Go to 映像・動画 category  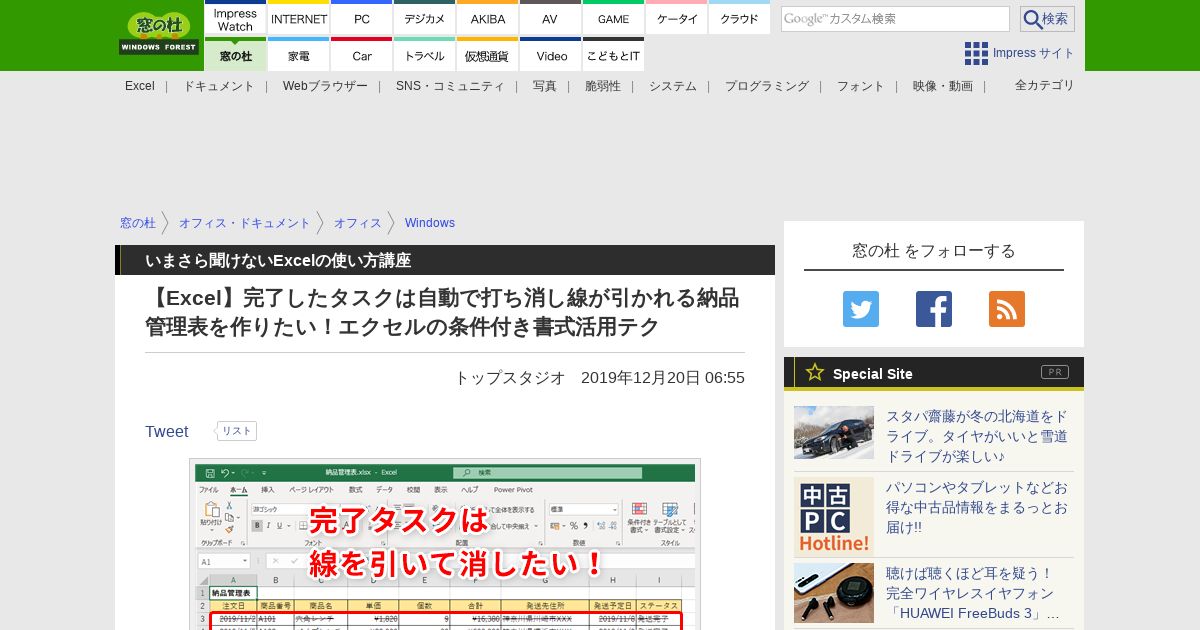click(943, 86)
